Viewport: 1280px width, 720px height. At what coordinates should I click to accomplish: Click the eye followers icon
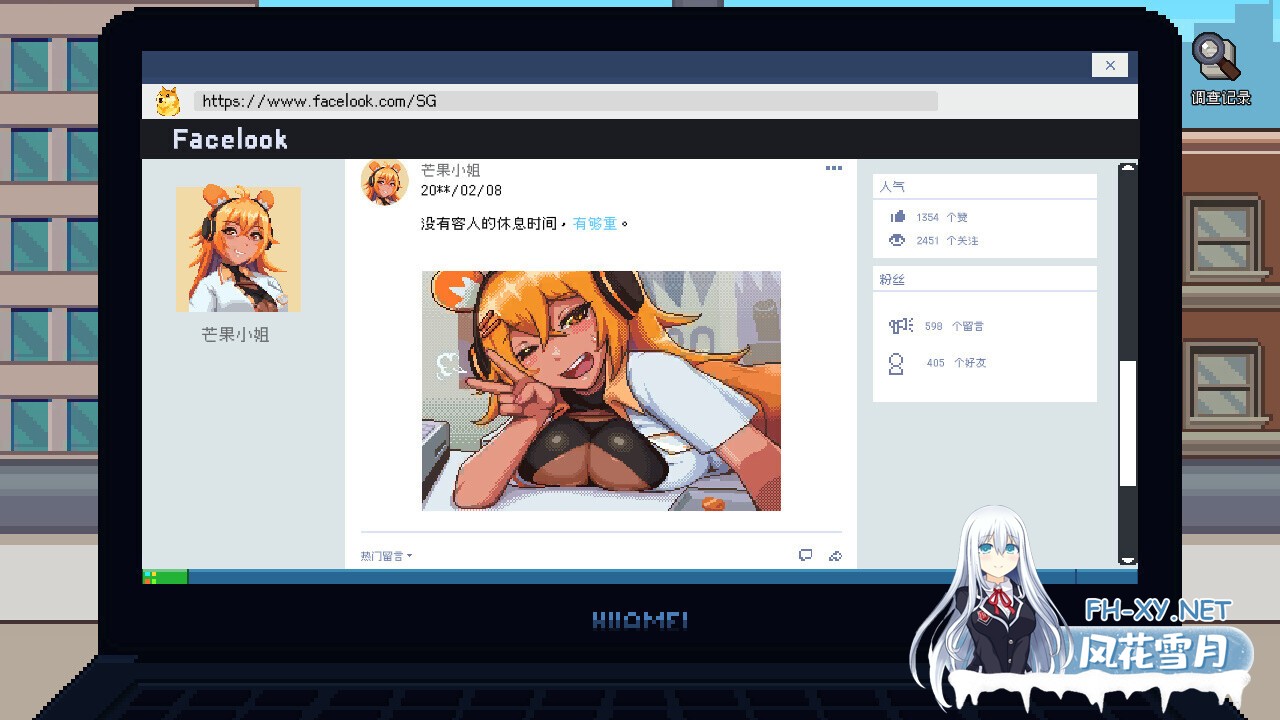coord(897,241)
